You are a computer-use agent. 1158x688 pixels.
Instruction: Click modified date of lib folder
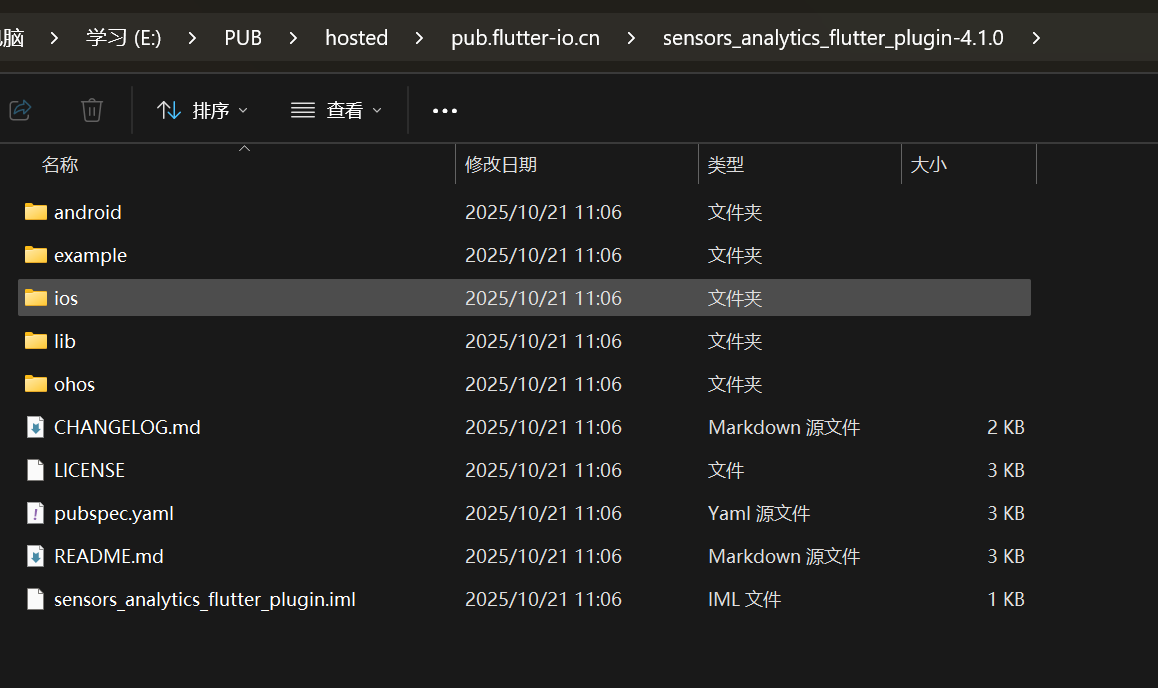coord(544,341)
